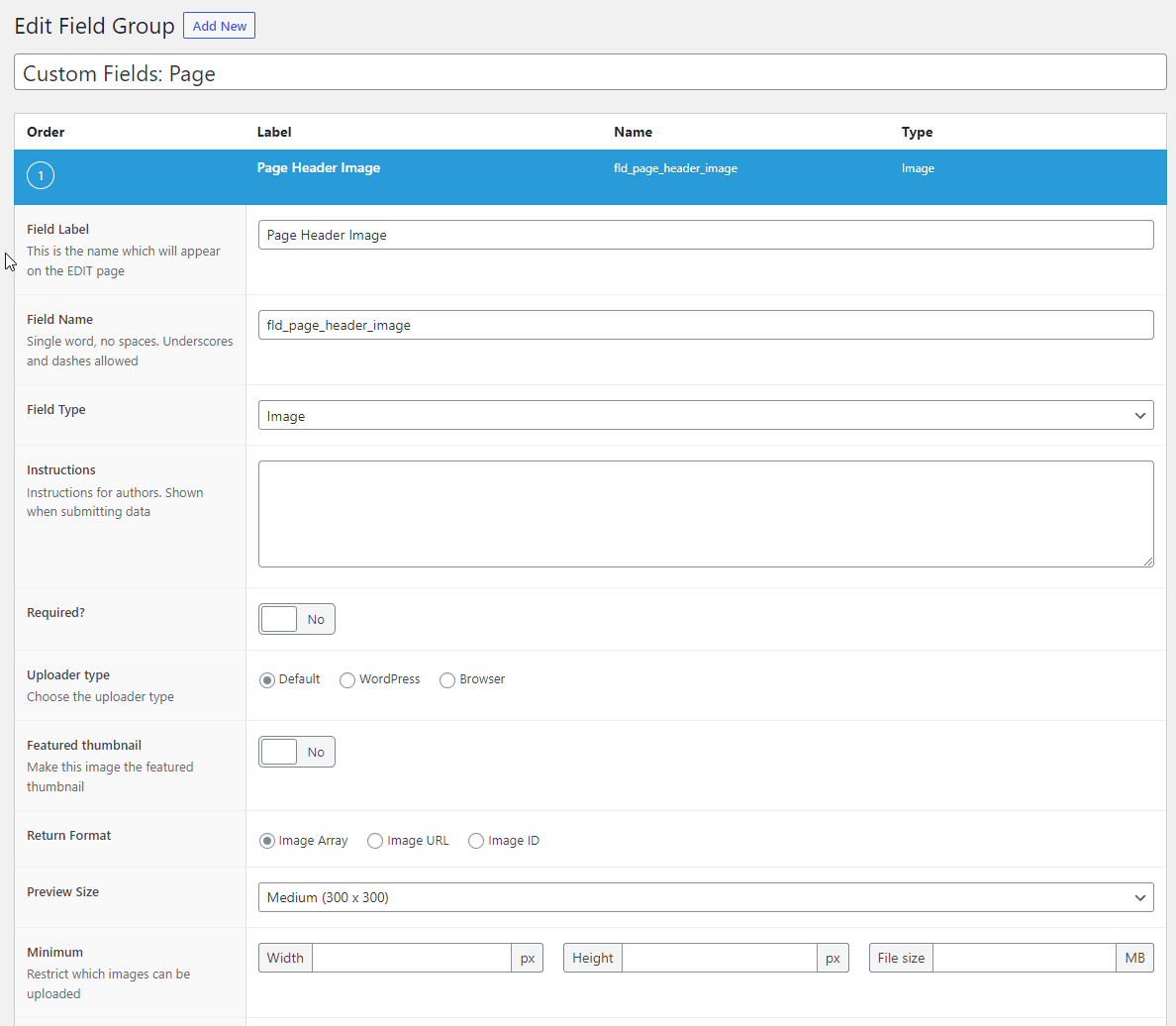Viewport: 1176px width, 1026px height.
Task: Open the Preview Size dropdown
Action: pos(706,897)
